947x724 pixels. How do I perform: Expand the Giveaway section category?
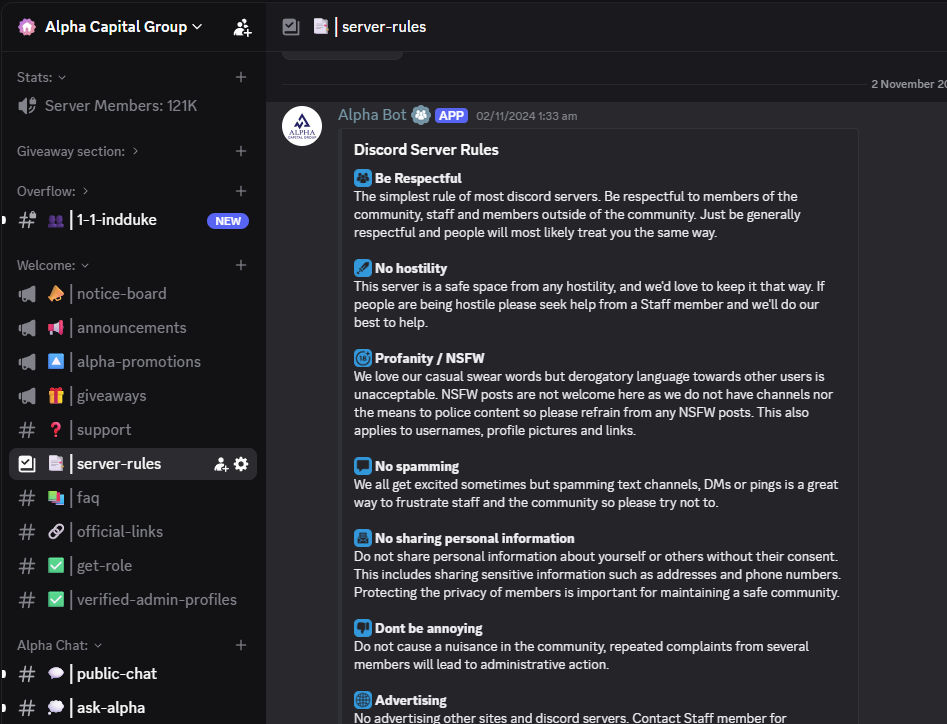(x=77, y=152)
